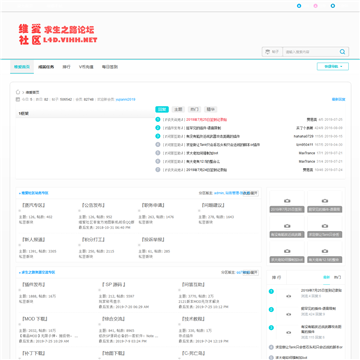Open the 『问答互助』 forum
The width and height of the screenshot is (360, 360).
pos(193,284)
